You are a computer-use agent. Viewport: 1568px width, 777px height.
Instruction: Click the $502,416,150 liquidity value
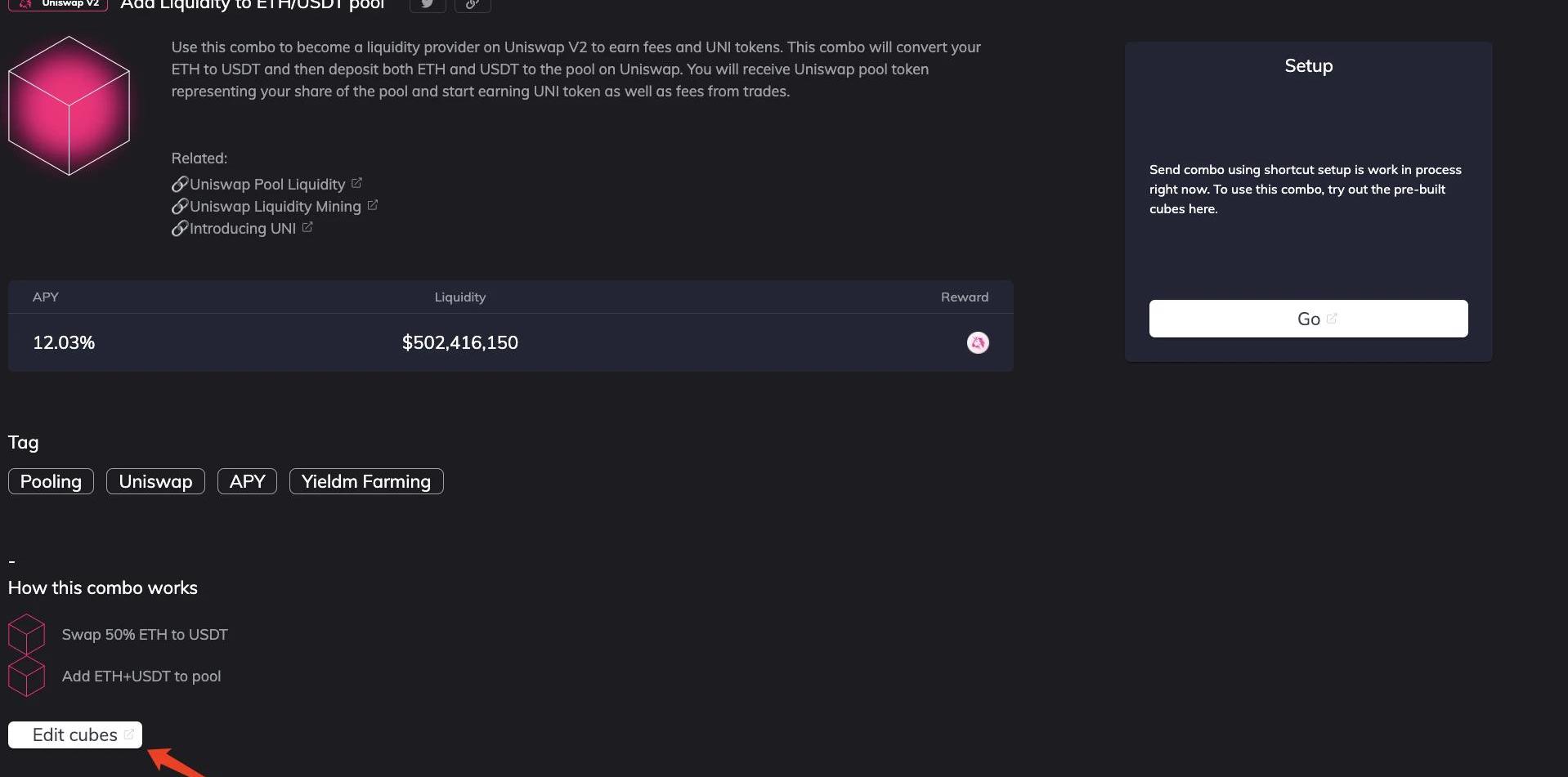pos(459,342)
